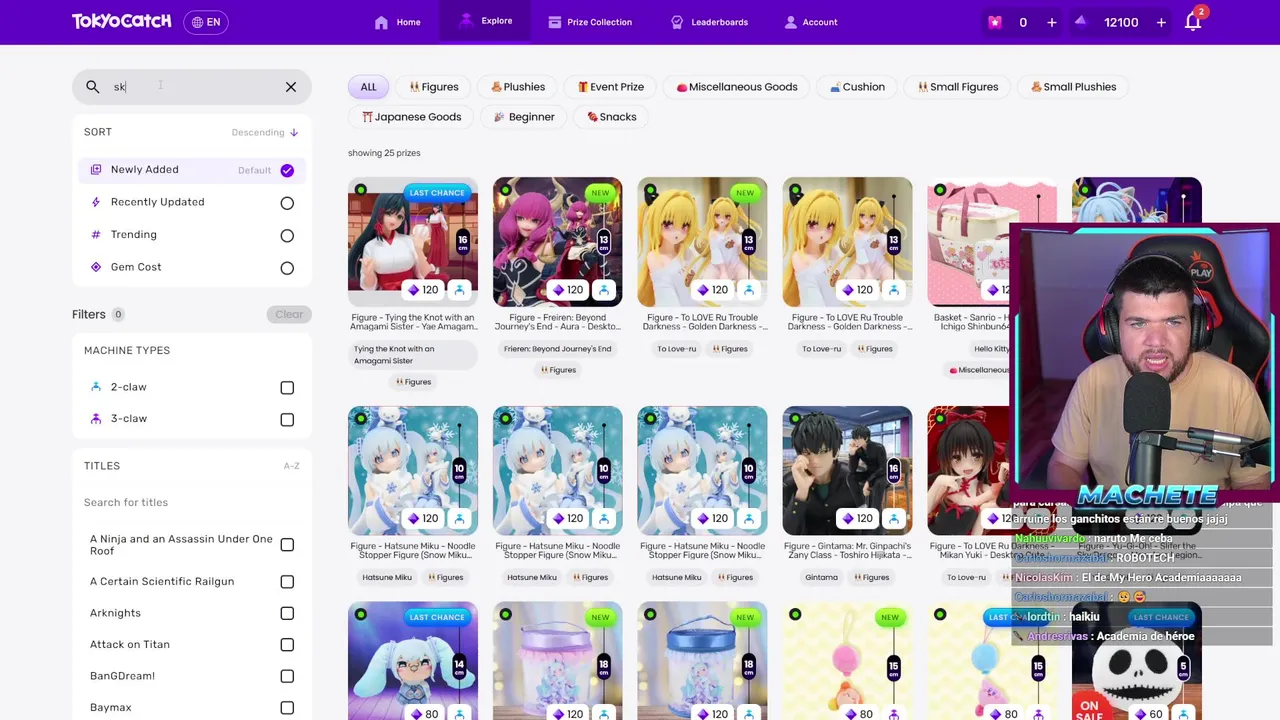Screen dimensions: 1280x720
Task: Open the Account menu
Action: coord(811,22)
